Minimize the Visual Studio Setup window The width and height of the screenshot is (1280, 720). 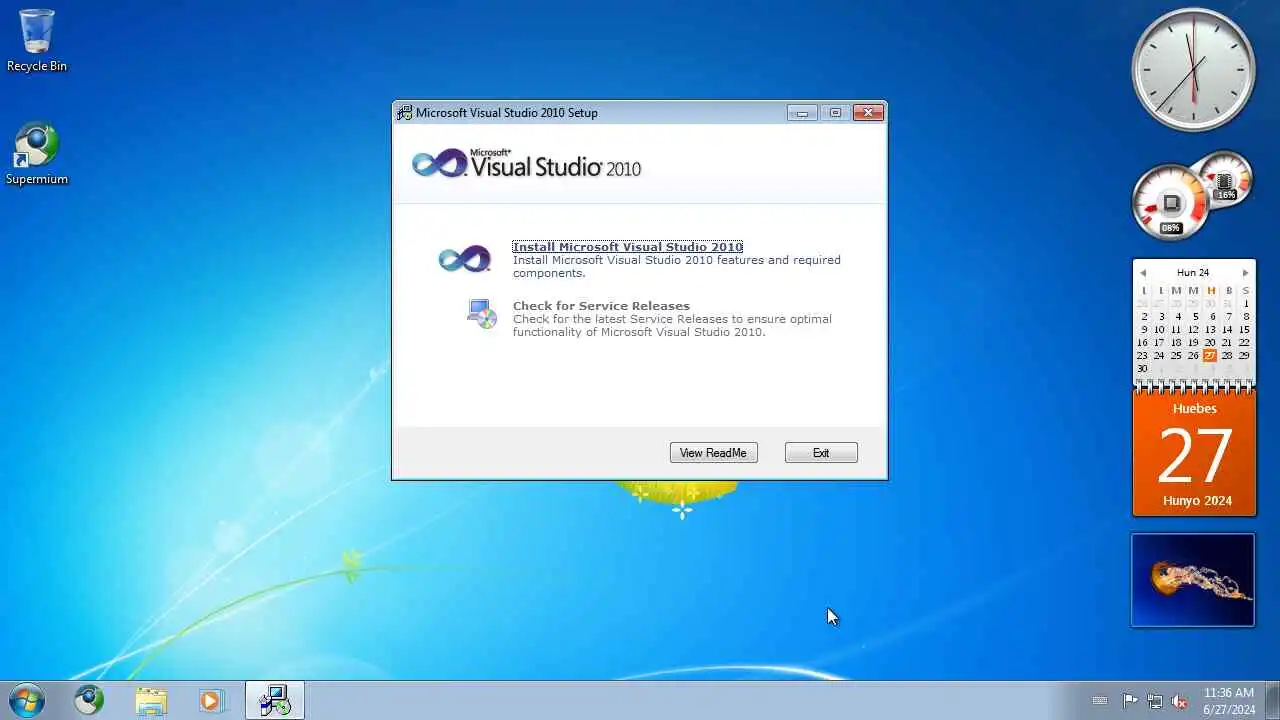coord(802,113)
